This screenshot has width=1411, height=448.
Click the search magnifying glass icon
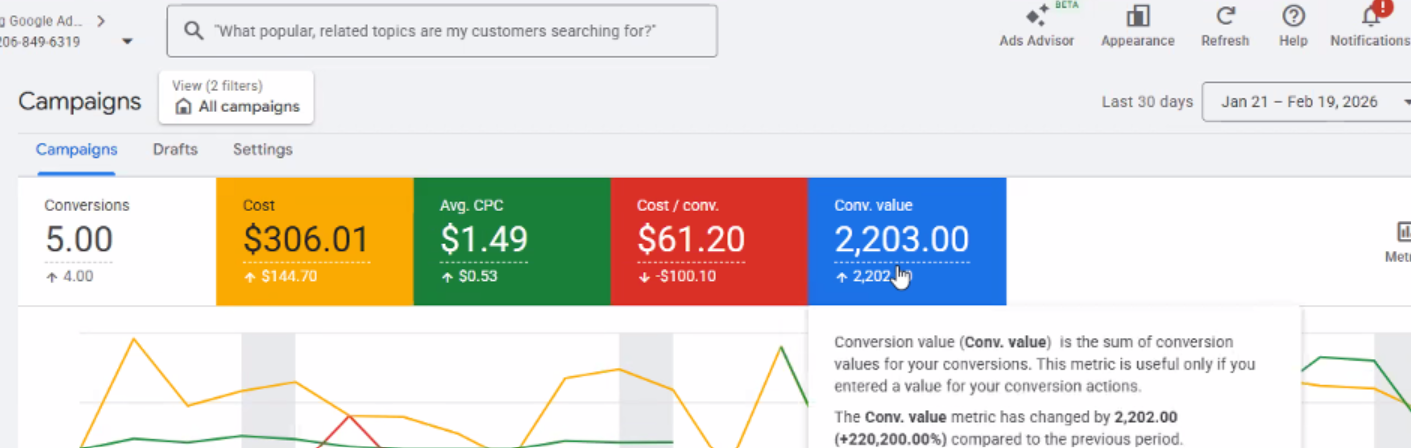click(194, 31)
